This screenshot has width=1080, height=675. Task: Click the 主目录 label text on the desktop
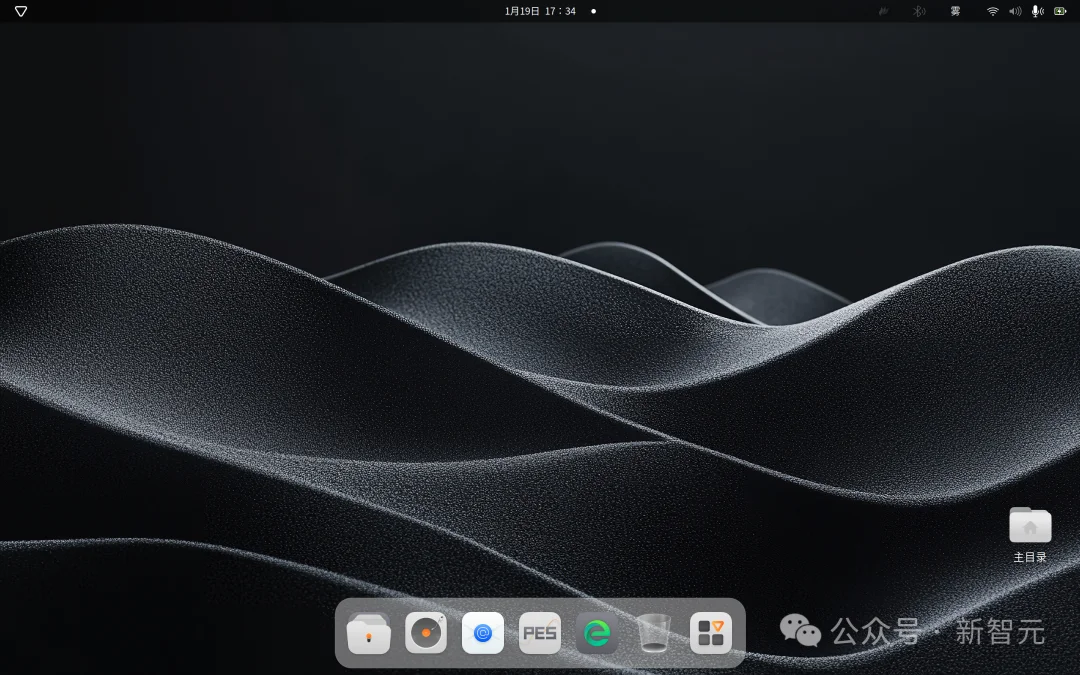[1030, 558]
